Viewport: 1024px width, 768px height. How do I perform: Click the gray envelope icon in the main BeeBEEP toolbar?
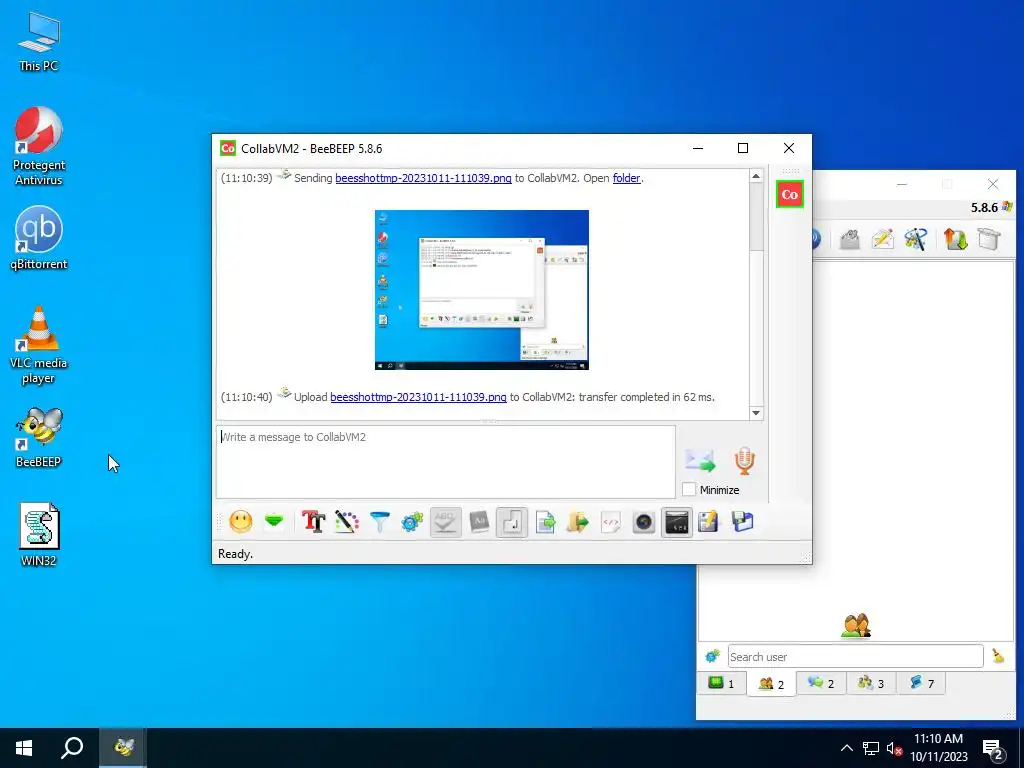[x=849, y=239]
